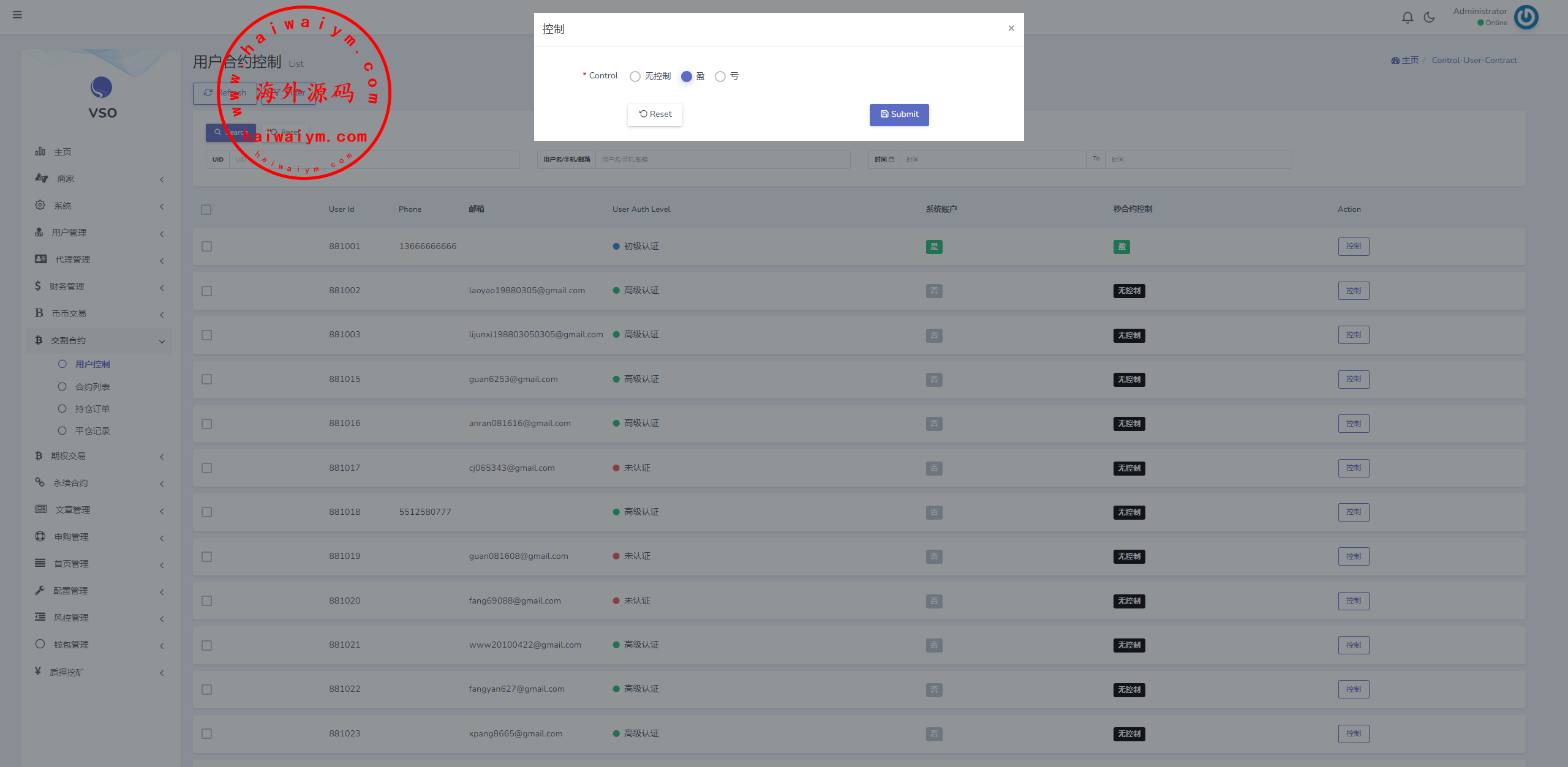
Task: Click the Administrator avatar icon
Action: [x=1526, y=17]
